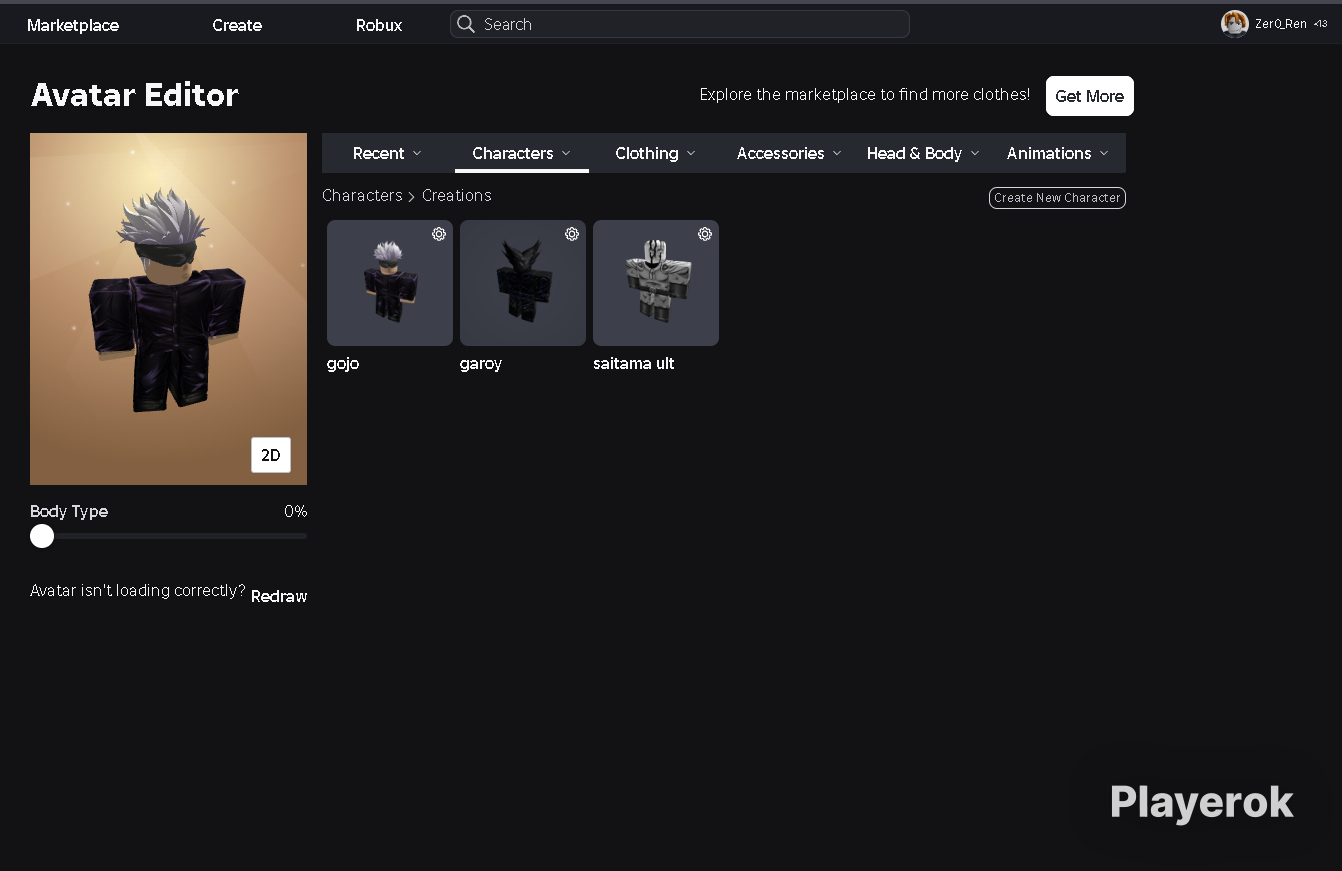1342x871 pixels.
Task: Click the "0%" body type value
Action: (296, 511)
